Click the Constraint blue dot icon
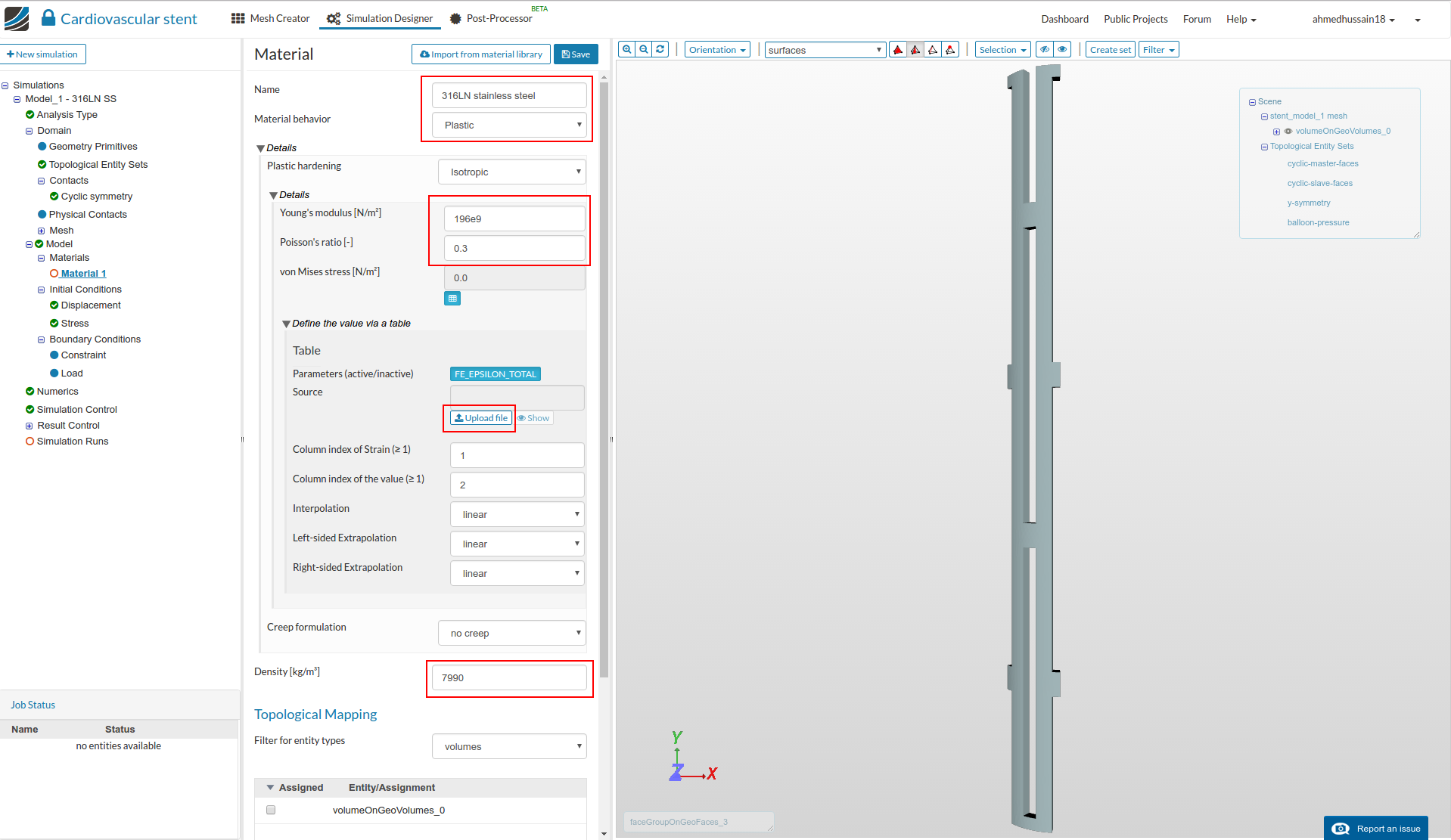The height and width of the screenshot is (840, 1451). (54, 355)
